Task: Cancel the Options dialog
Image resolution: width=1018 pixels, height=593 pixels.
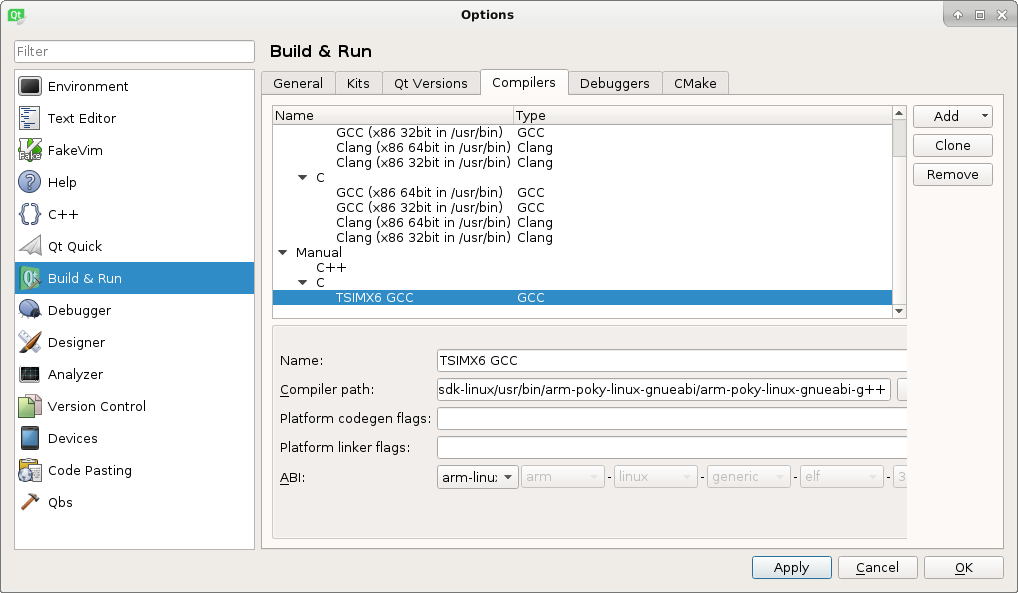Action: coord(877,568)
